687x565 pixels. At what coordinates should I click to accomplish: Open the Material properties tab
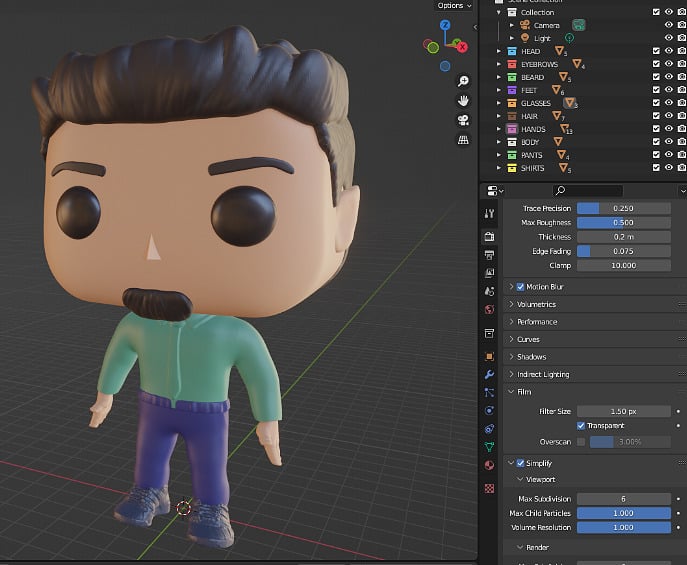pyautogui.click(x=489, y=465)
